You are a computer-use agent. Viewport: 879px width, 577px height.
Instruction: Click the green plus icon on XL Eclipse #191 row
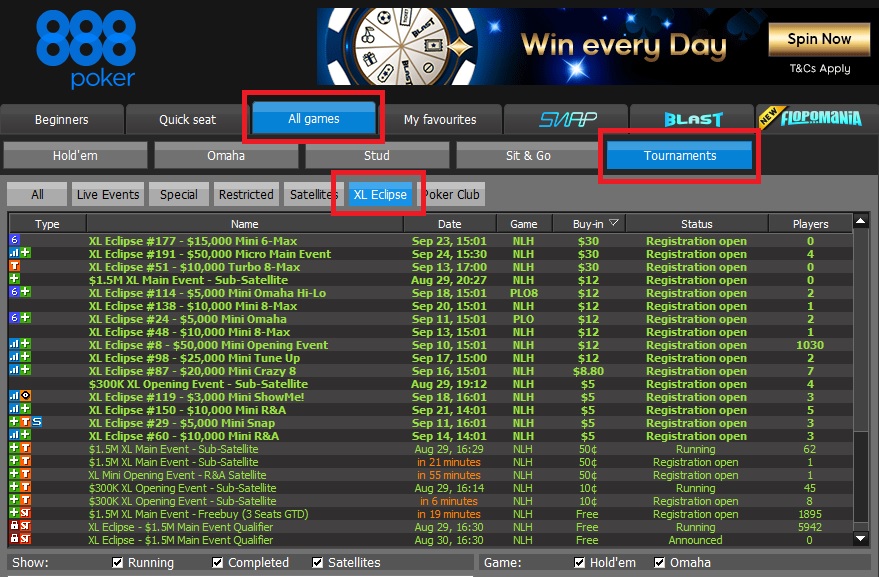pyautogui.click(x=25, y=253)
